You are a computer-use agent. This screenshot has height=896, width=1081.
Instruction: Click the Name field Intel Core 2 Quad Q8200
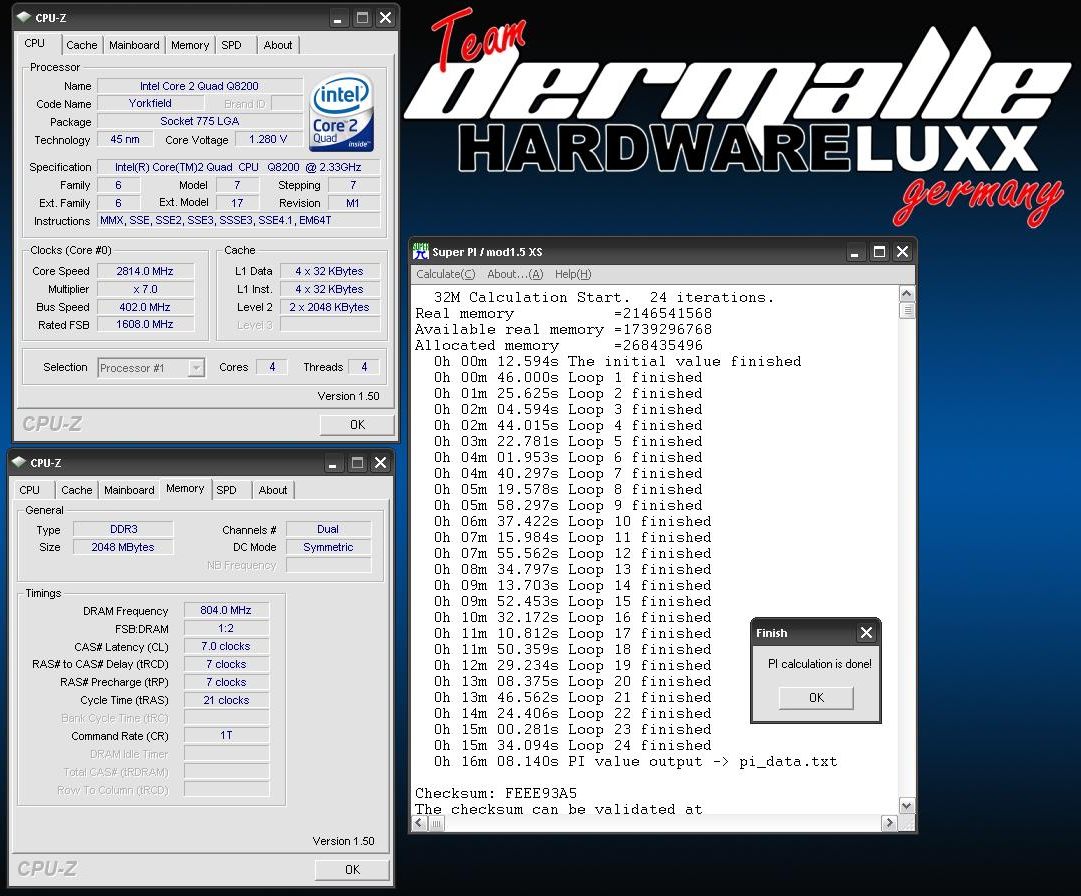pos(199,86)
